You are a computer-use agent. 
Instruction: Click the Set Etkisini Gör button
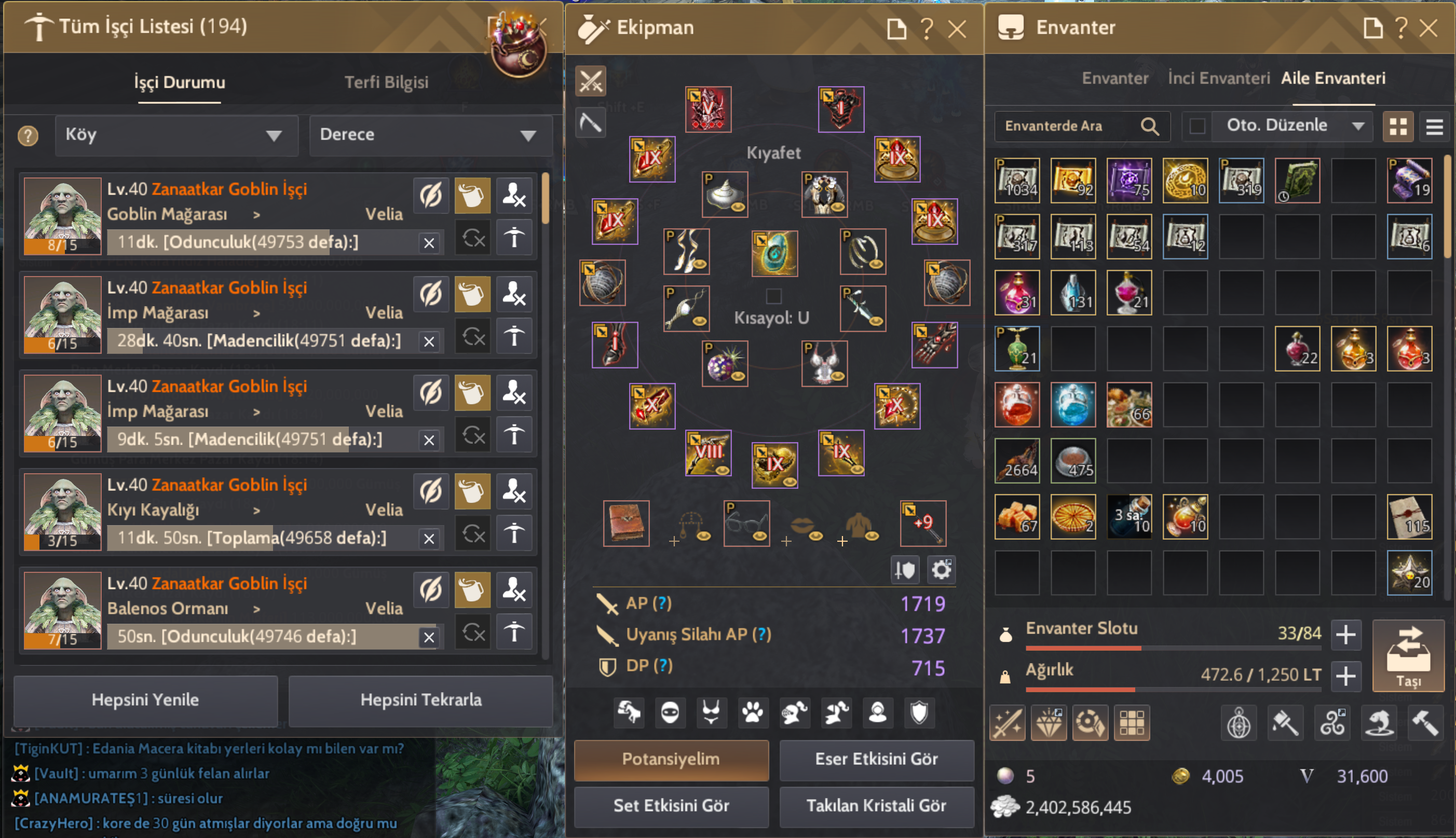(671, 805)
